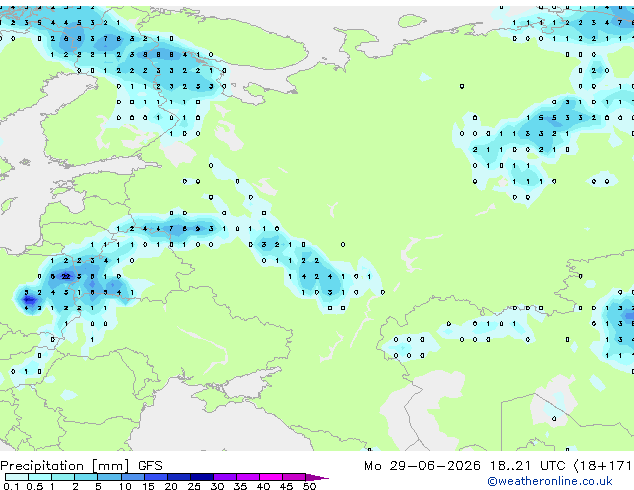Click the '25' legend scale label

pos(194,486)
